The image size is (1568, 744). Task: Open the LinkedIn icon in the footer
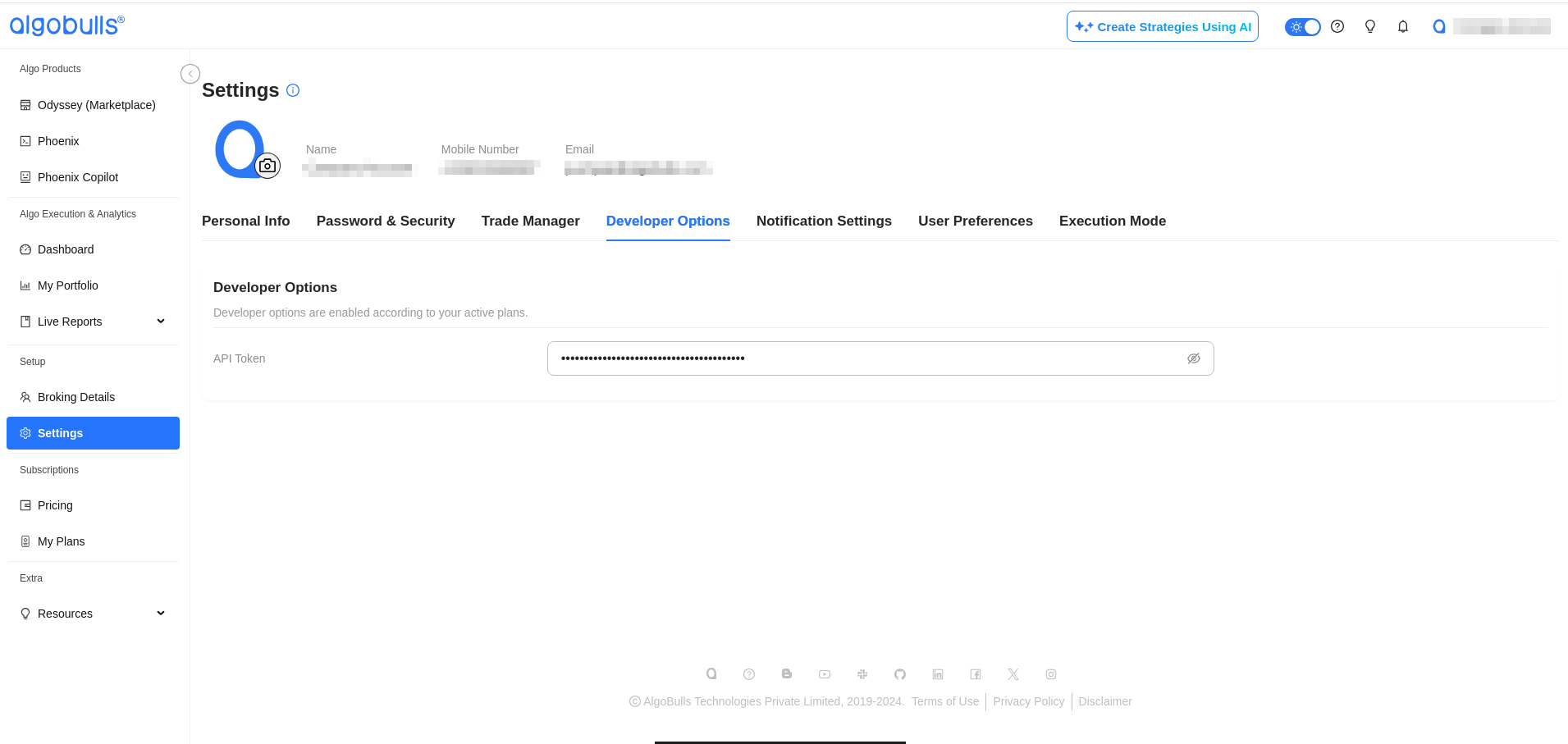(x=938, y=674)
